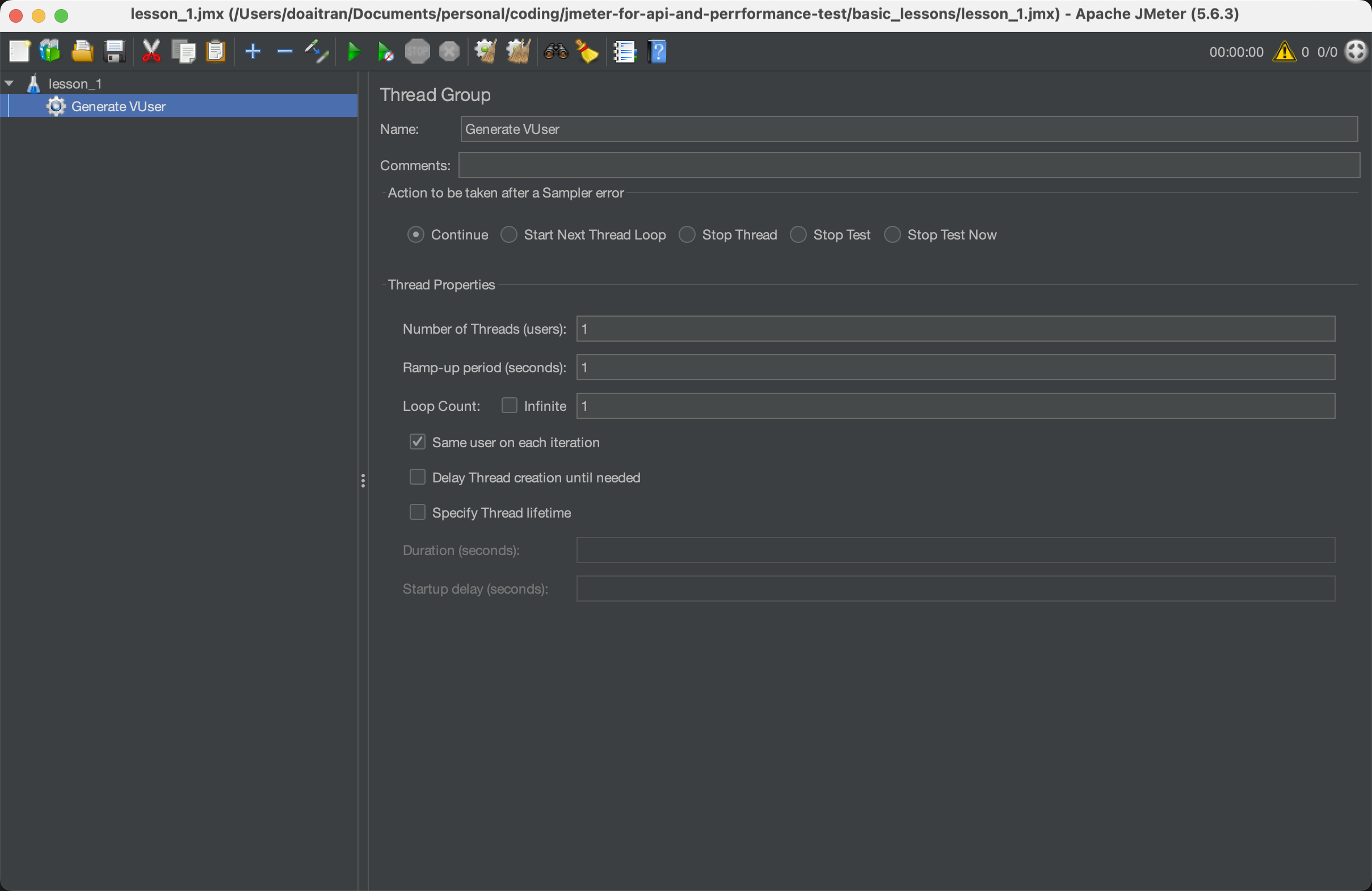The height and width of the screenshot is (891, 1372).
Task: Click the split pane divider handle
Action: 363,480
